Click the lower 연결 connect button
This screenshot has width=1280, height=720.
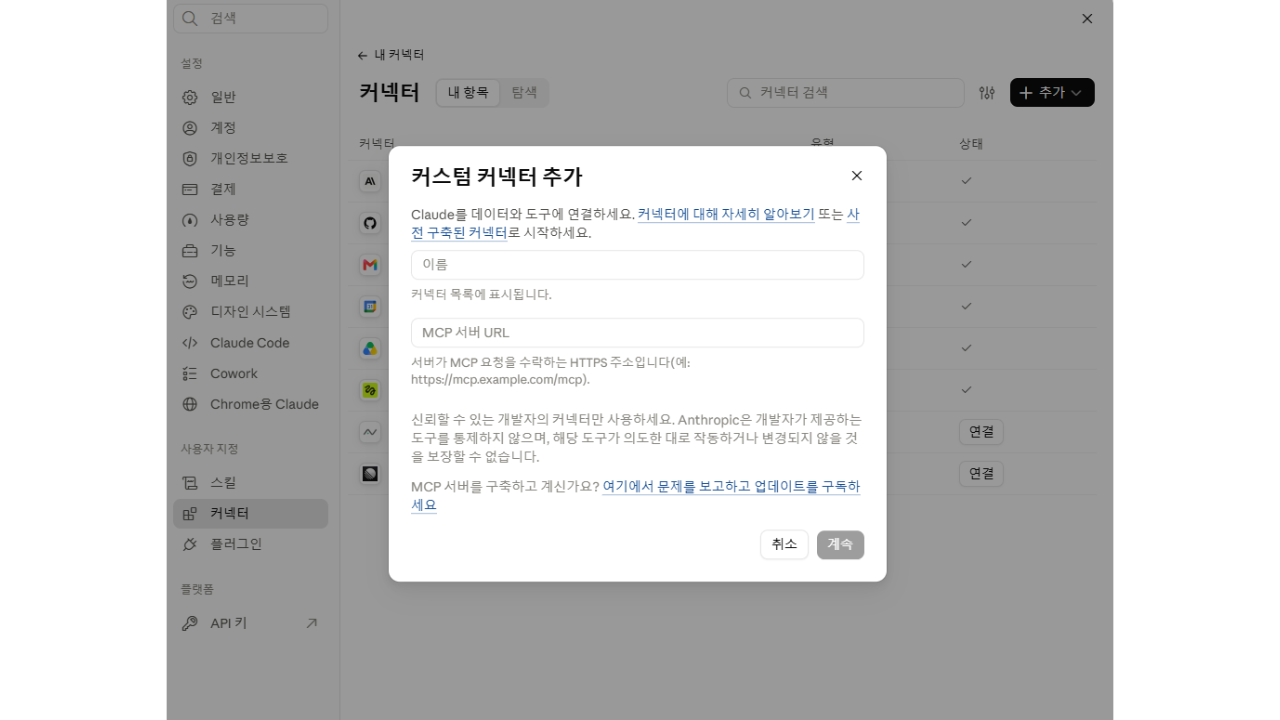coord(981,474)
